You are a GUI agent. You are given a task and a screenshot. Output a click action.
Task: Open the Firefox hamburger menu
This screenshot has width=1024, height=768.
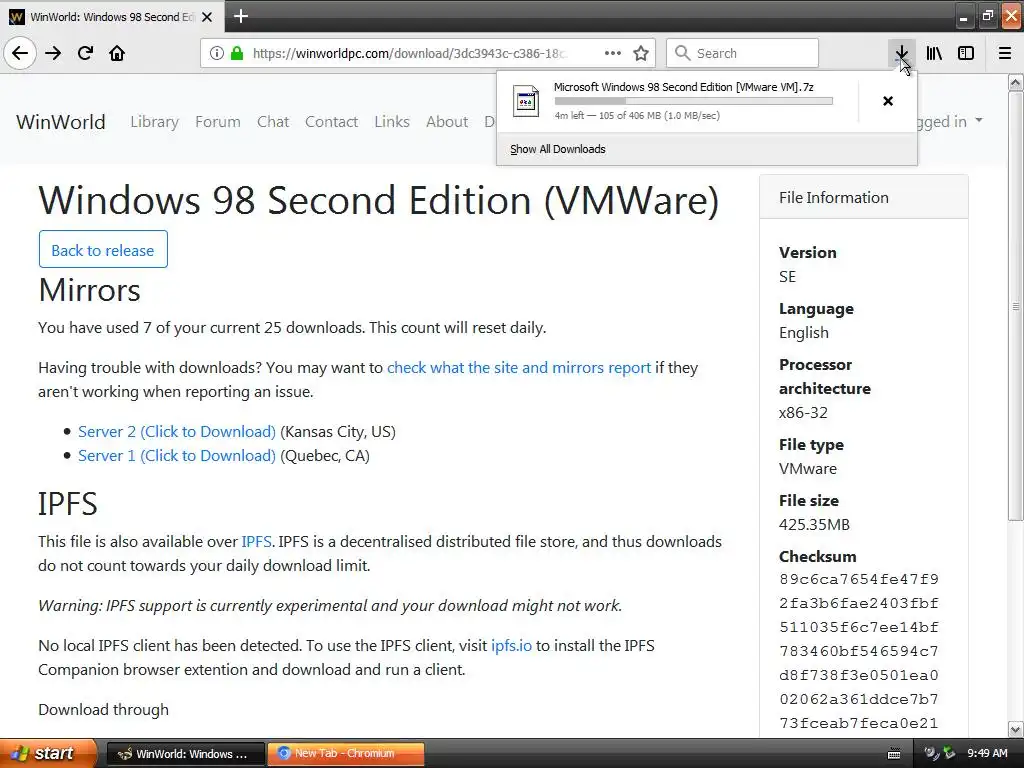pos(1005,53)
